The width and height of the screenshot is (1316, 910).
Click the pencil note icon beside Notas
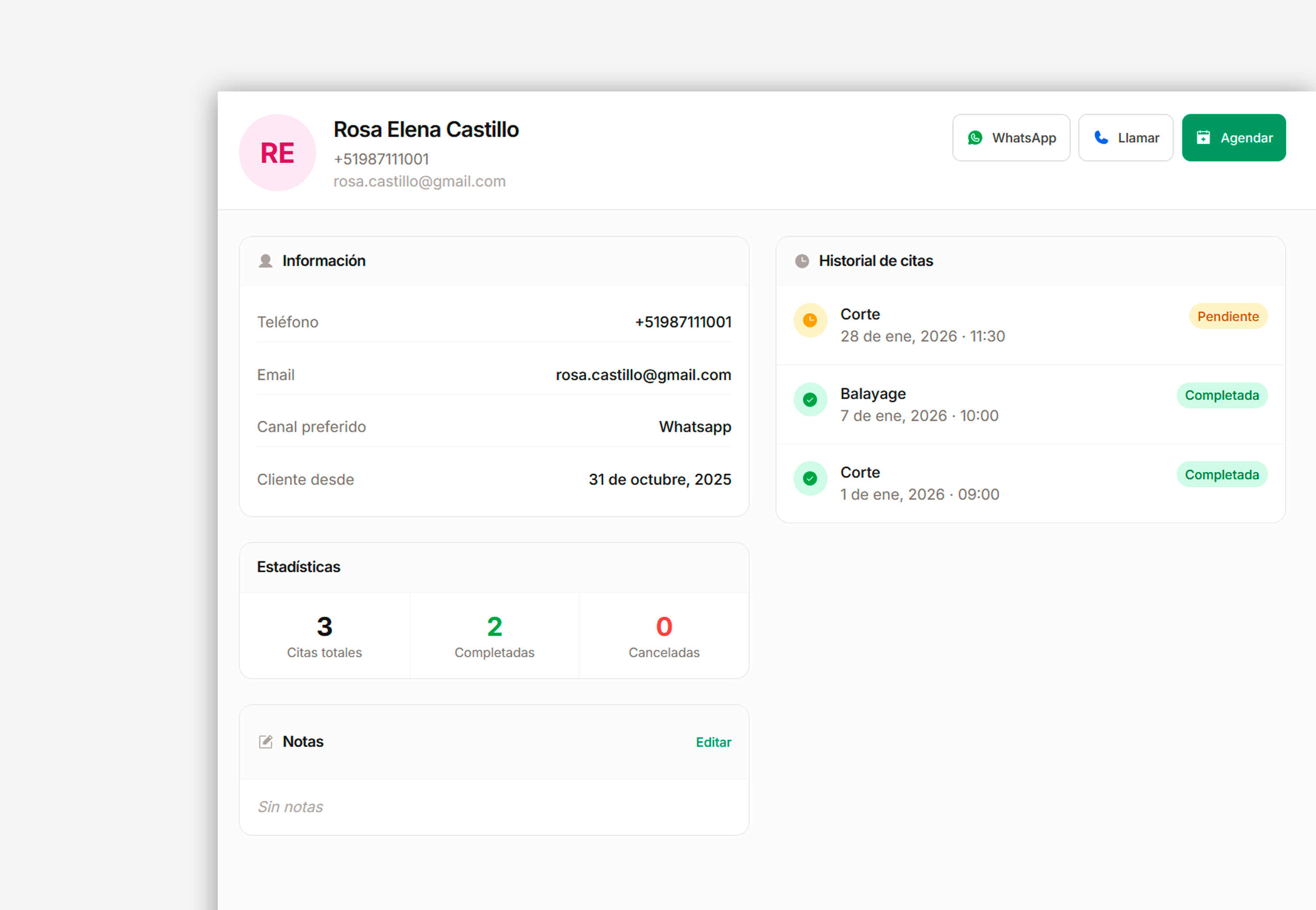tap(265, 742)
